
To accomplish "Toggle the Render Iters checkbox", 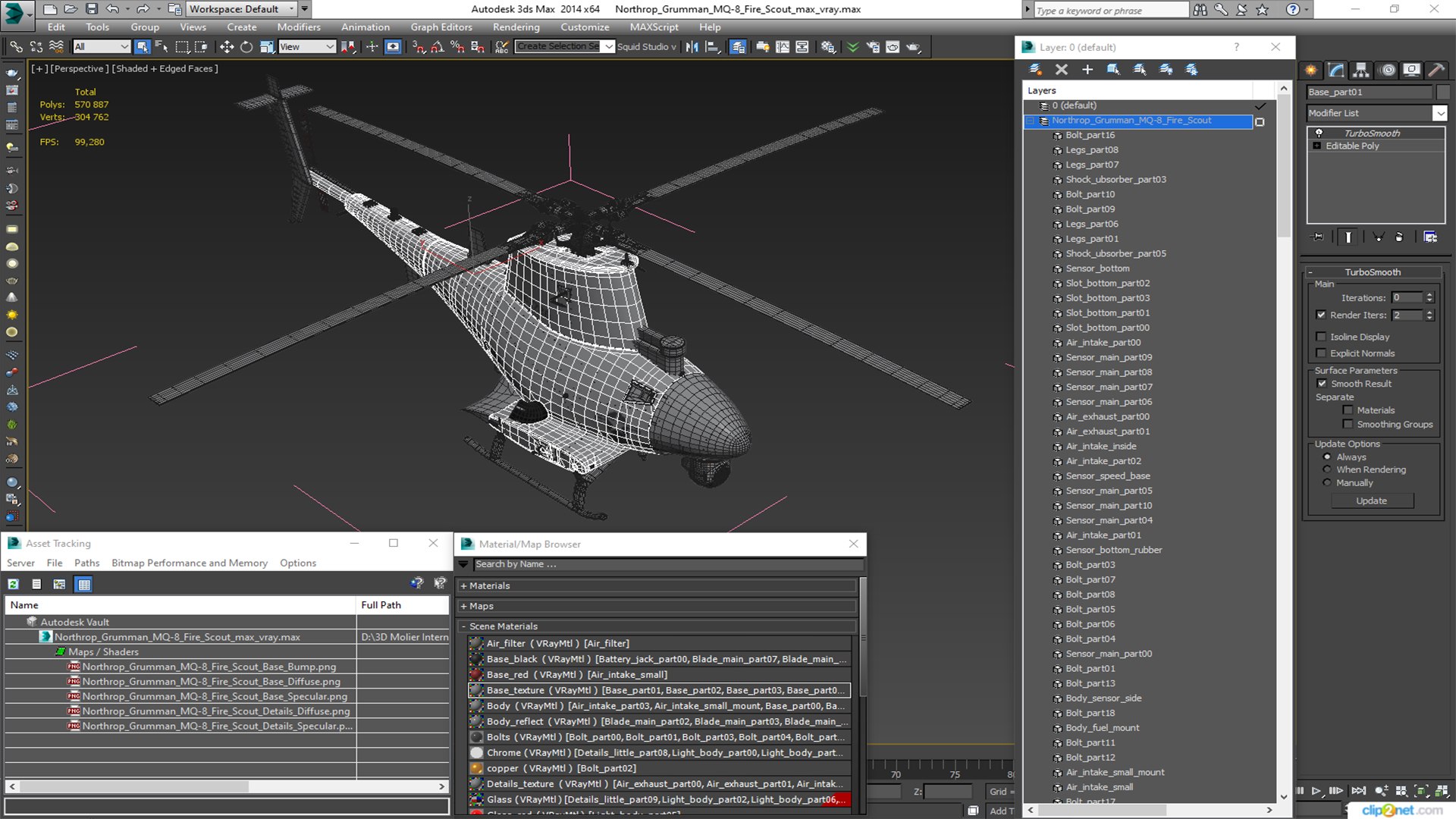I will pos(1321,315).
